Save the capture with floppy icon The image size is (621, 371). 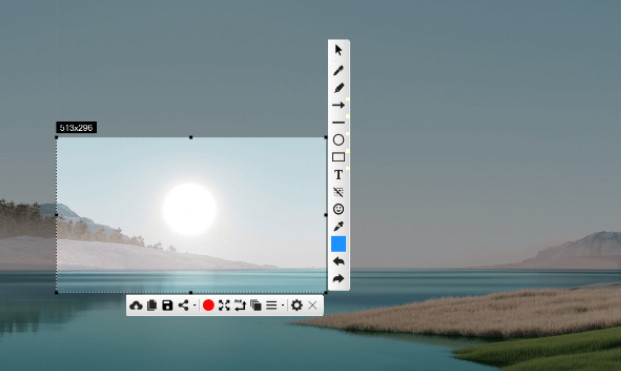pyautogui.click(x=168, y=305)
